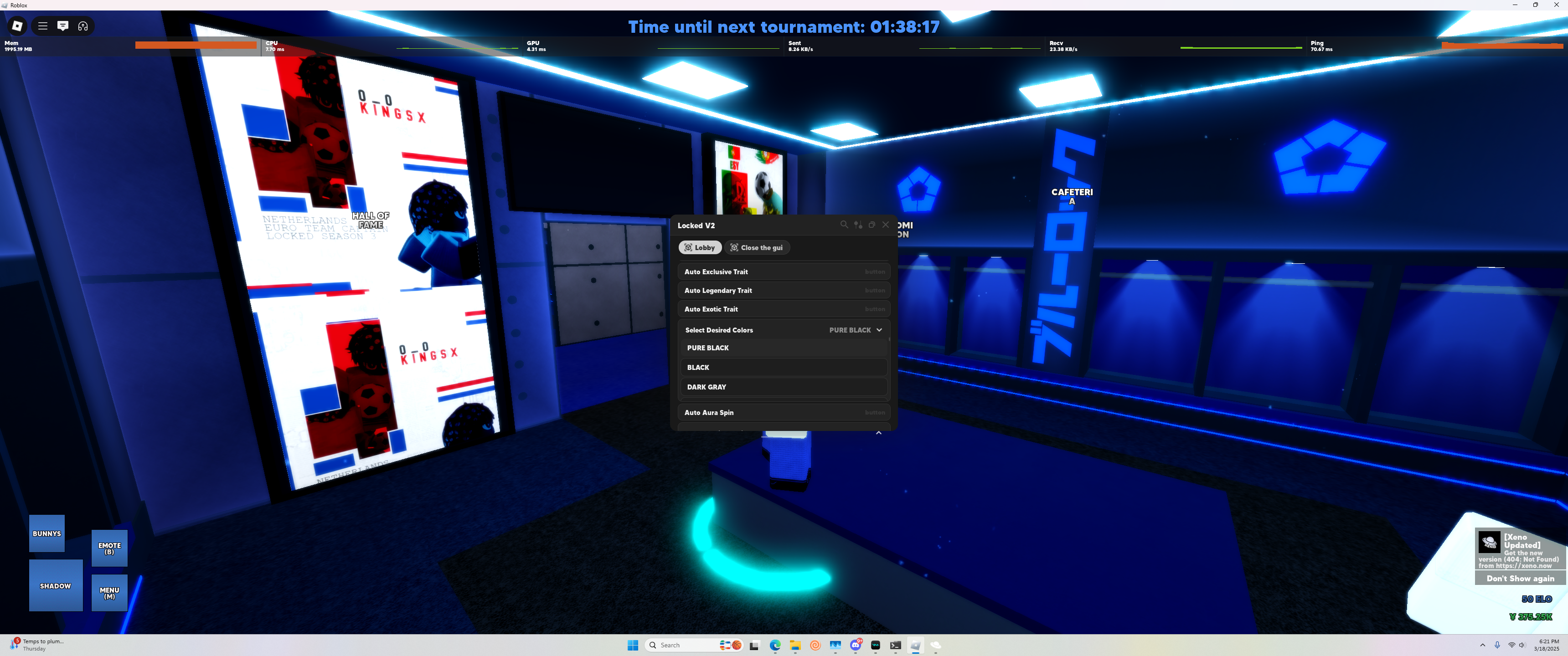Click the up chevron below the Locked V2 panel
Screen dimensions: 1568x656
click(878, 433)
